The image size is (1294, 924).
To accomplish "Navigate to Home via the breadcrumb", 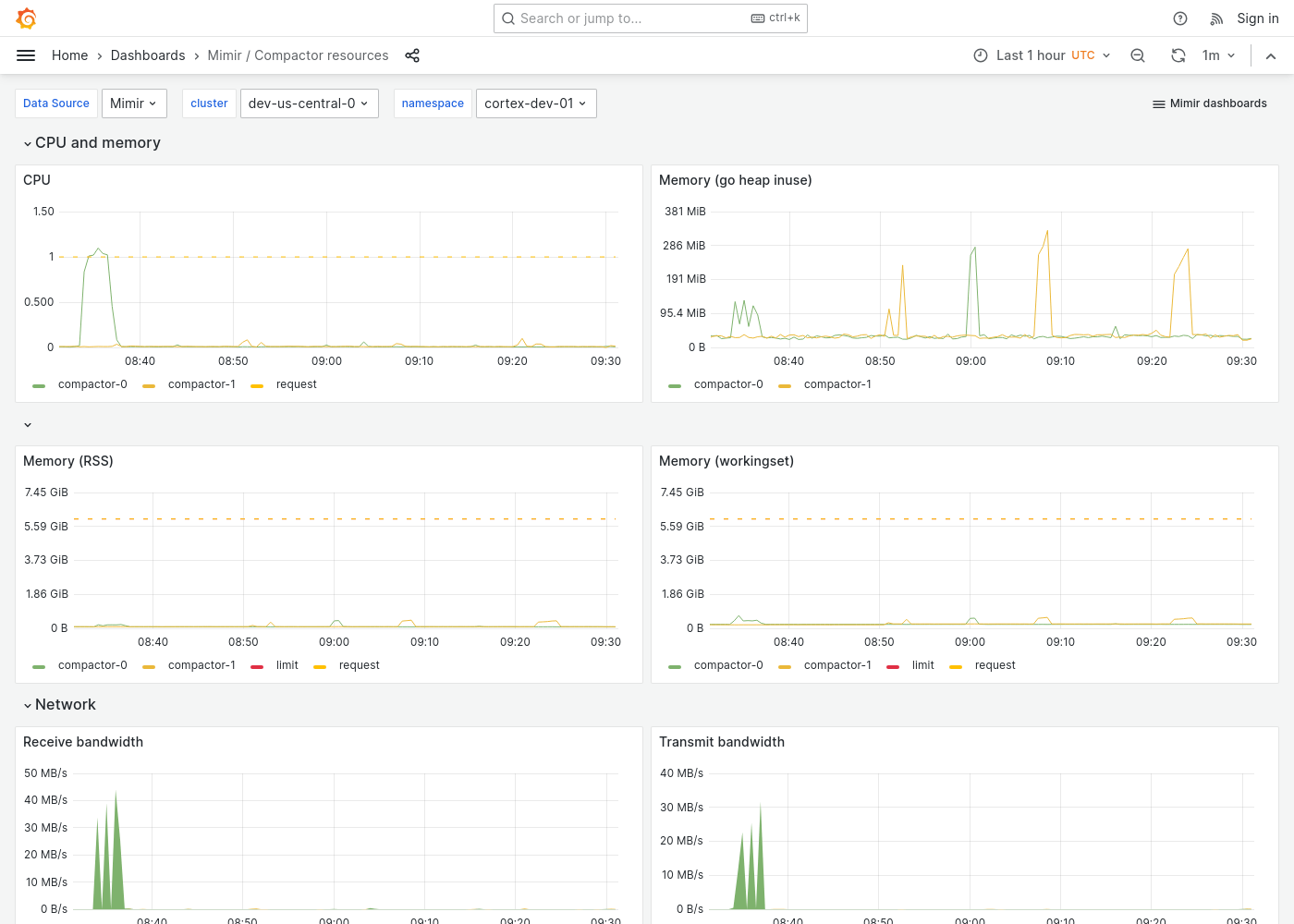I will click(x=69, y=55).
